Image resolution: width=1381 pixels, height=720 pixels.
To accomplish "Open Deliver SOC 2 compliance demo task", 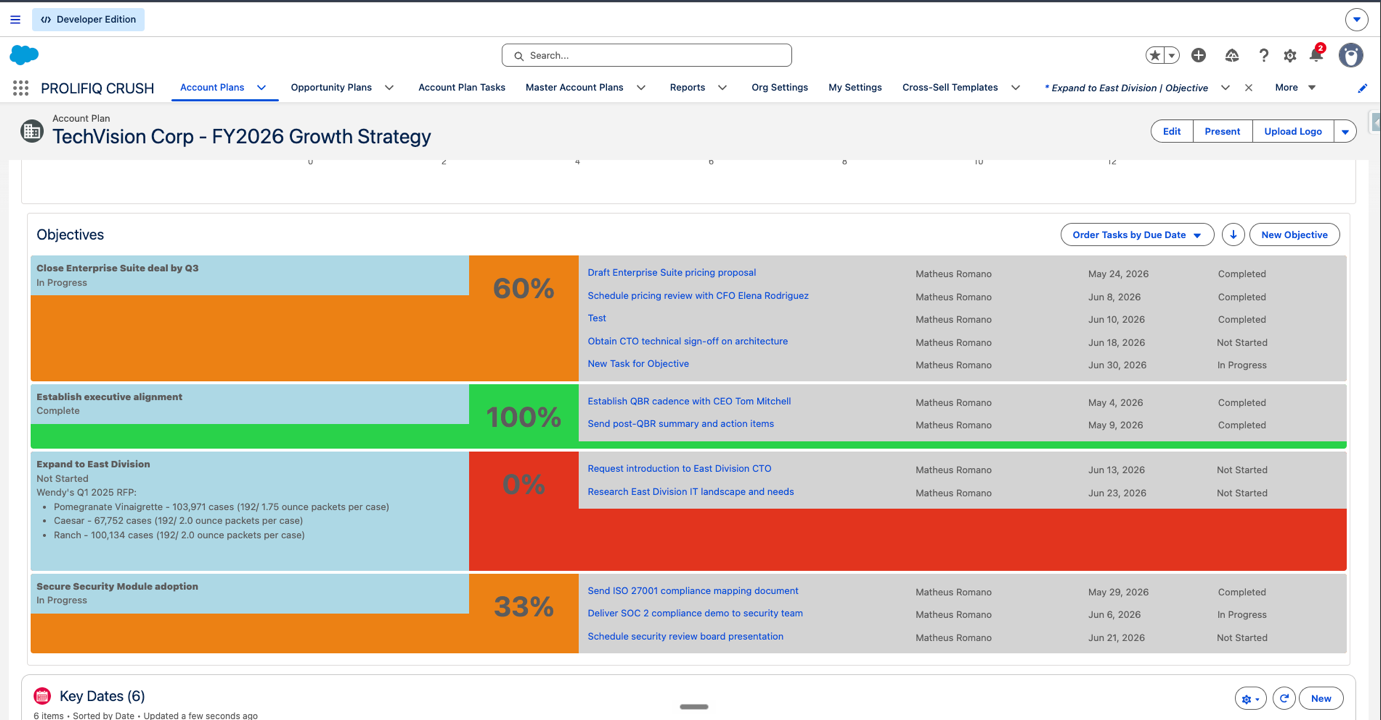I will tap(695, 614).
